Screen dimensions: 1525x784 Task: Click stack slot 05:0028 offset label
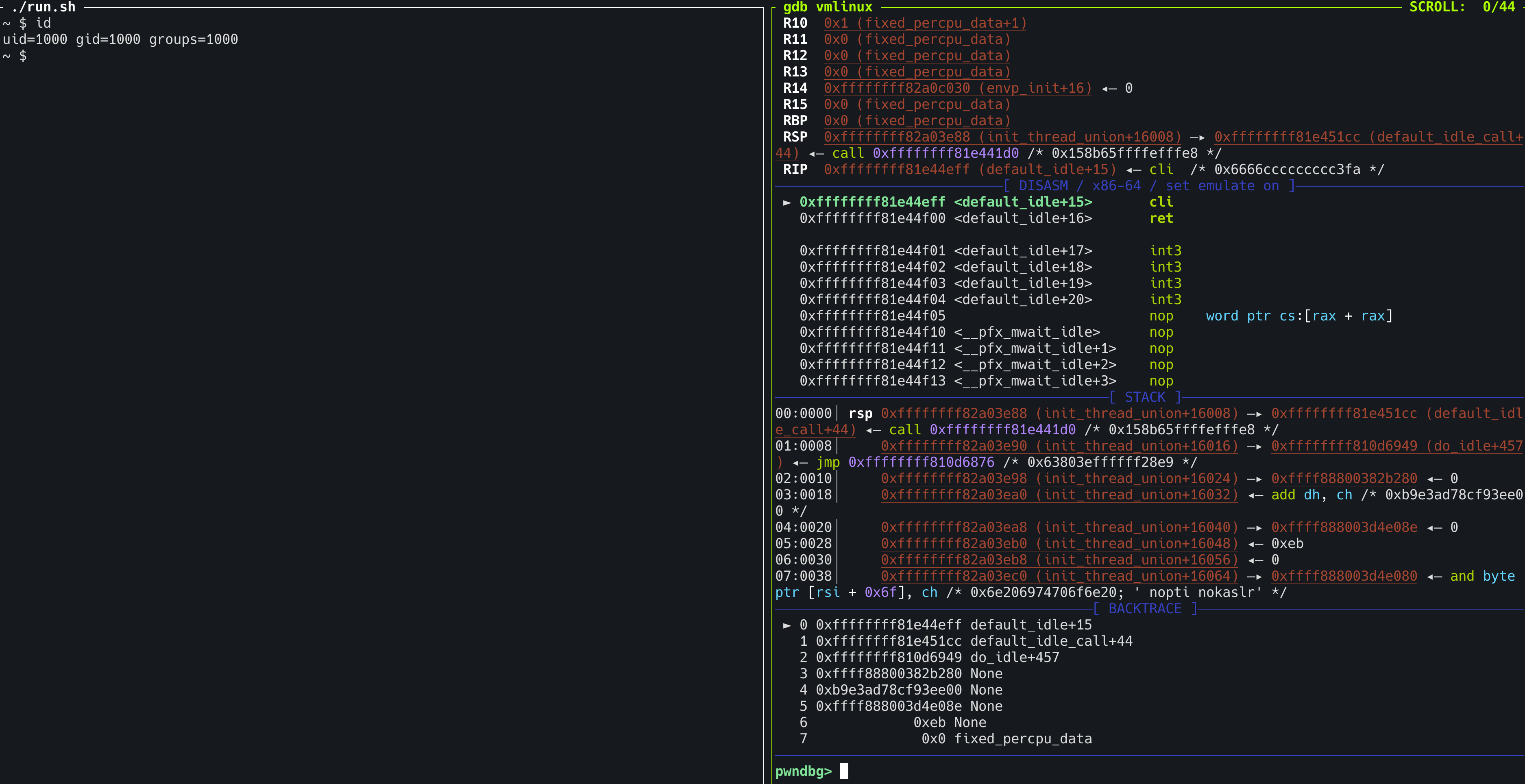[803, 544]
